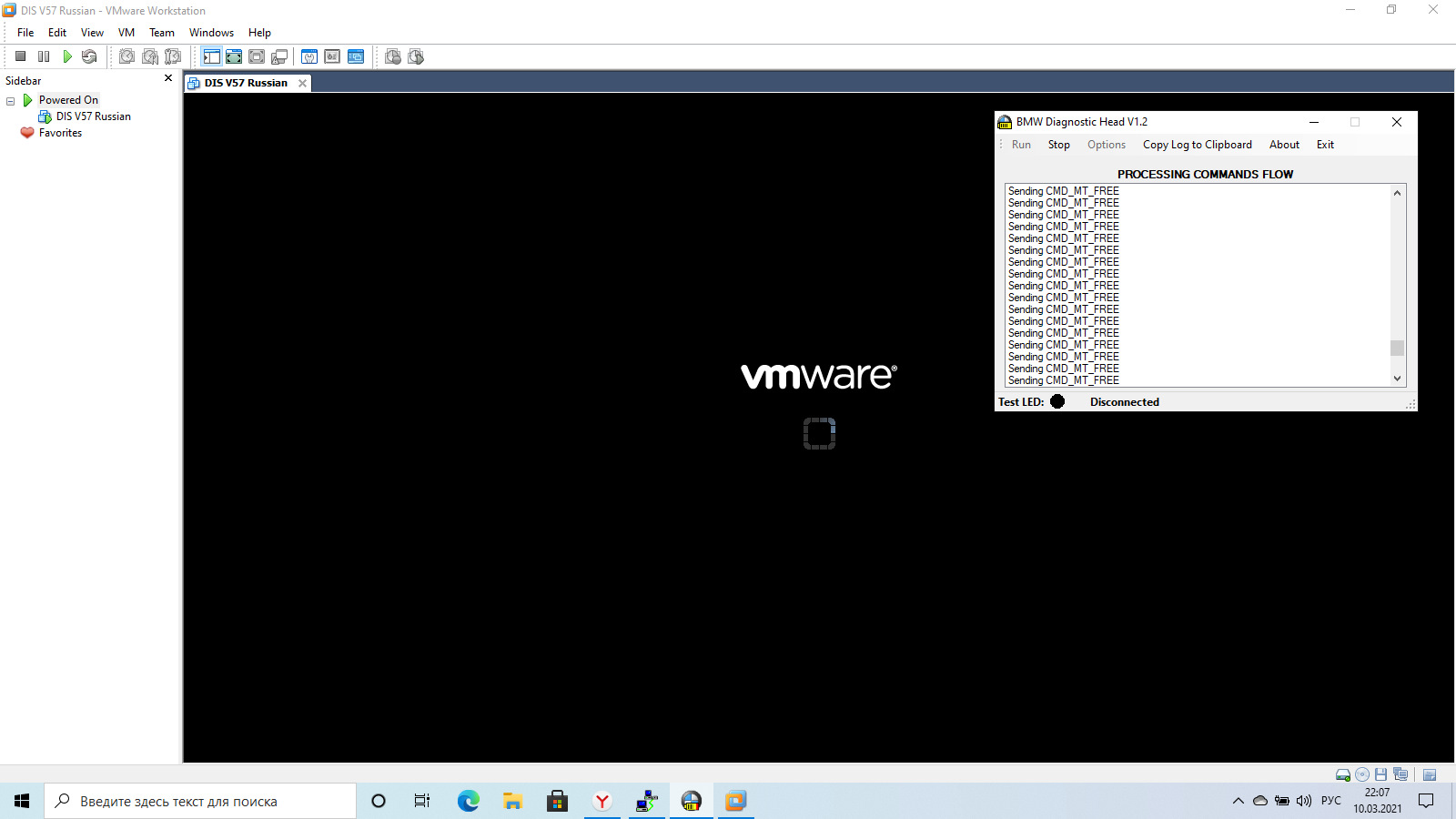
Task: Switch to the DIS V57 Russian tab
Action: (246, 83)
